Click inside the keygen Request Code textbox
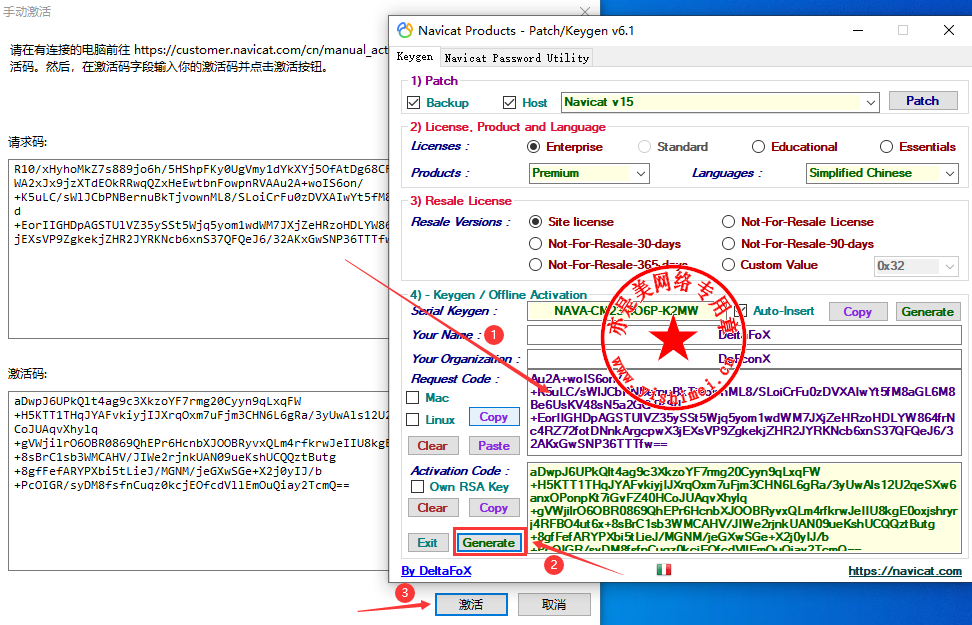The image size is (972, 625). point(744,413)
